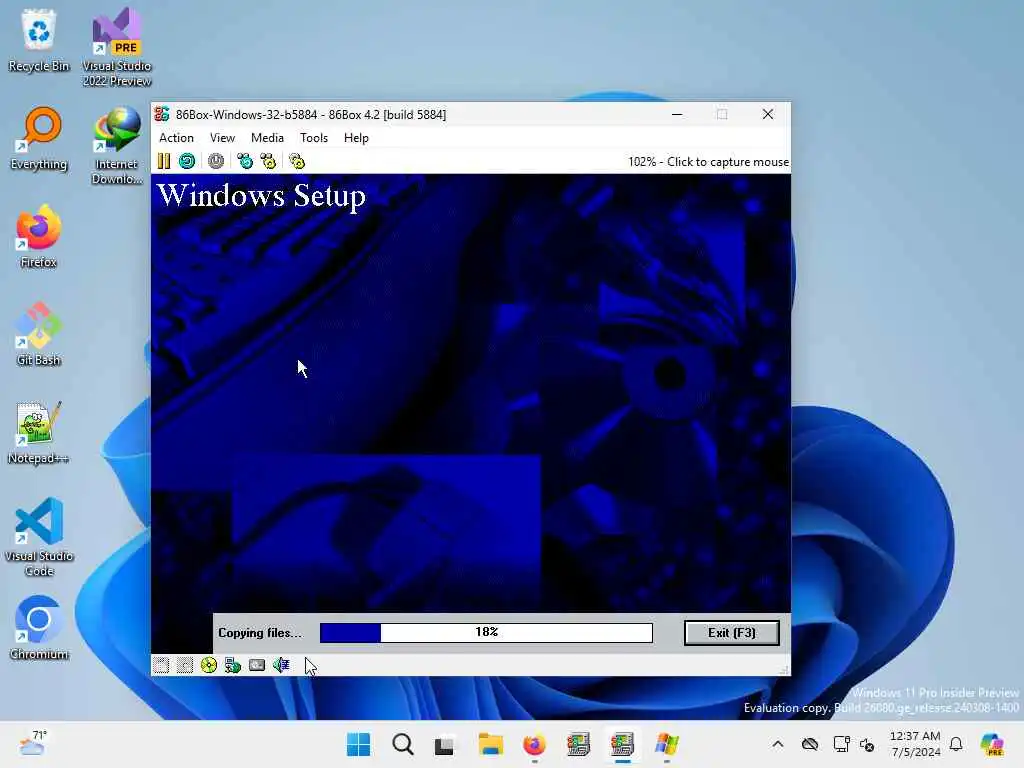
Task: Select Internet Download Manager shortcut
Action: tap(117, 146)
